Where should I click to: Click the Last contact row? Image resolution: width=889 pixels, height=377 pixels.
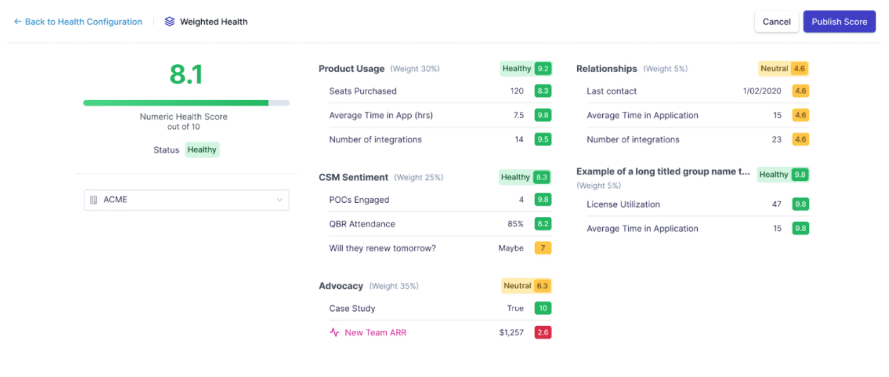click(698, 91)
